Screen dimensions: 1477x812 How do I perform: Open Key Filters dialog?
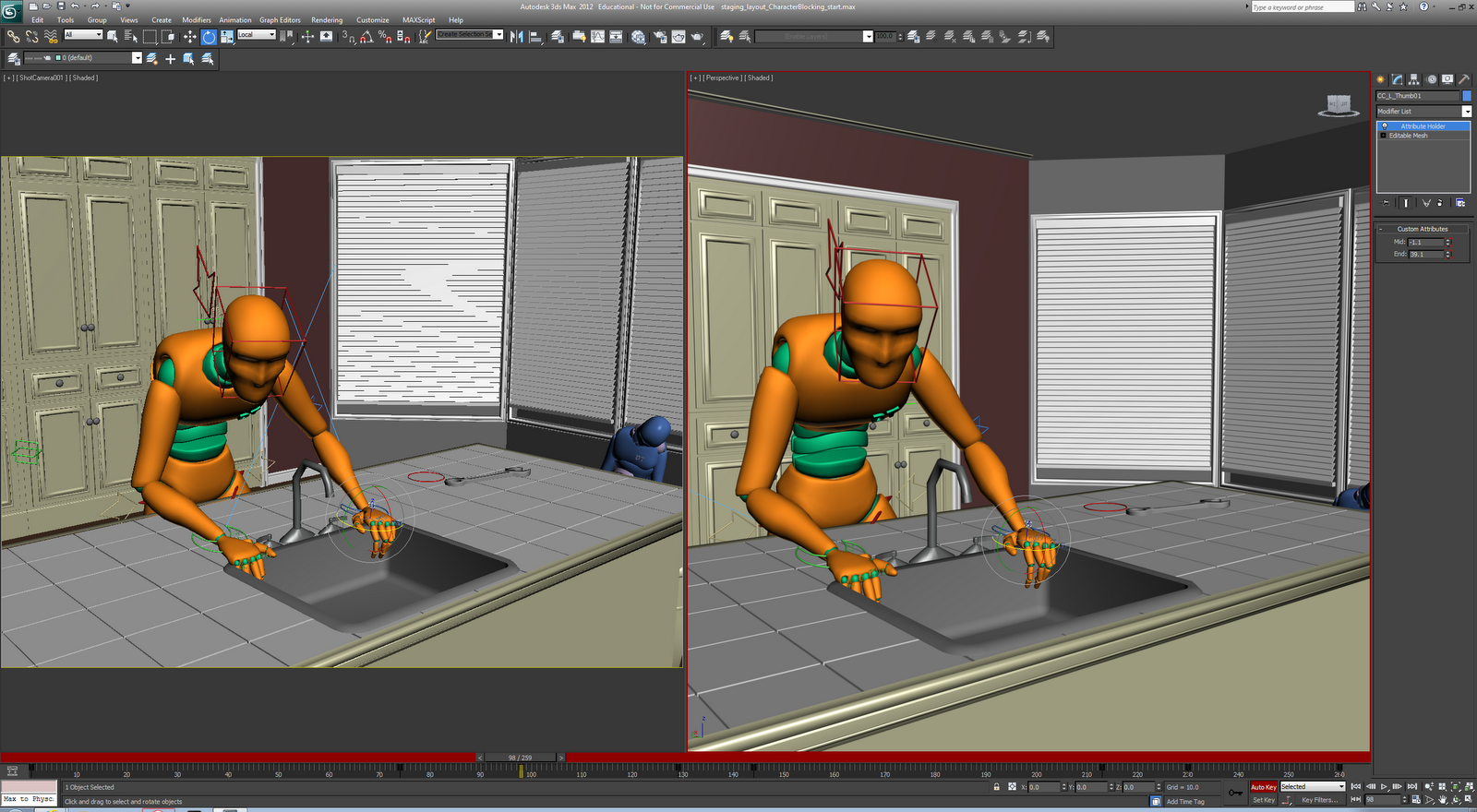(1318, 800)
